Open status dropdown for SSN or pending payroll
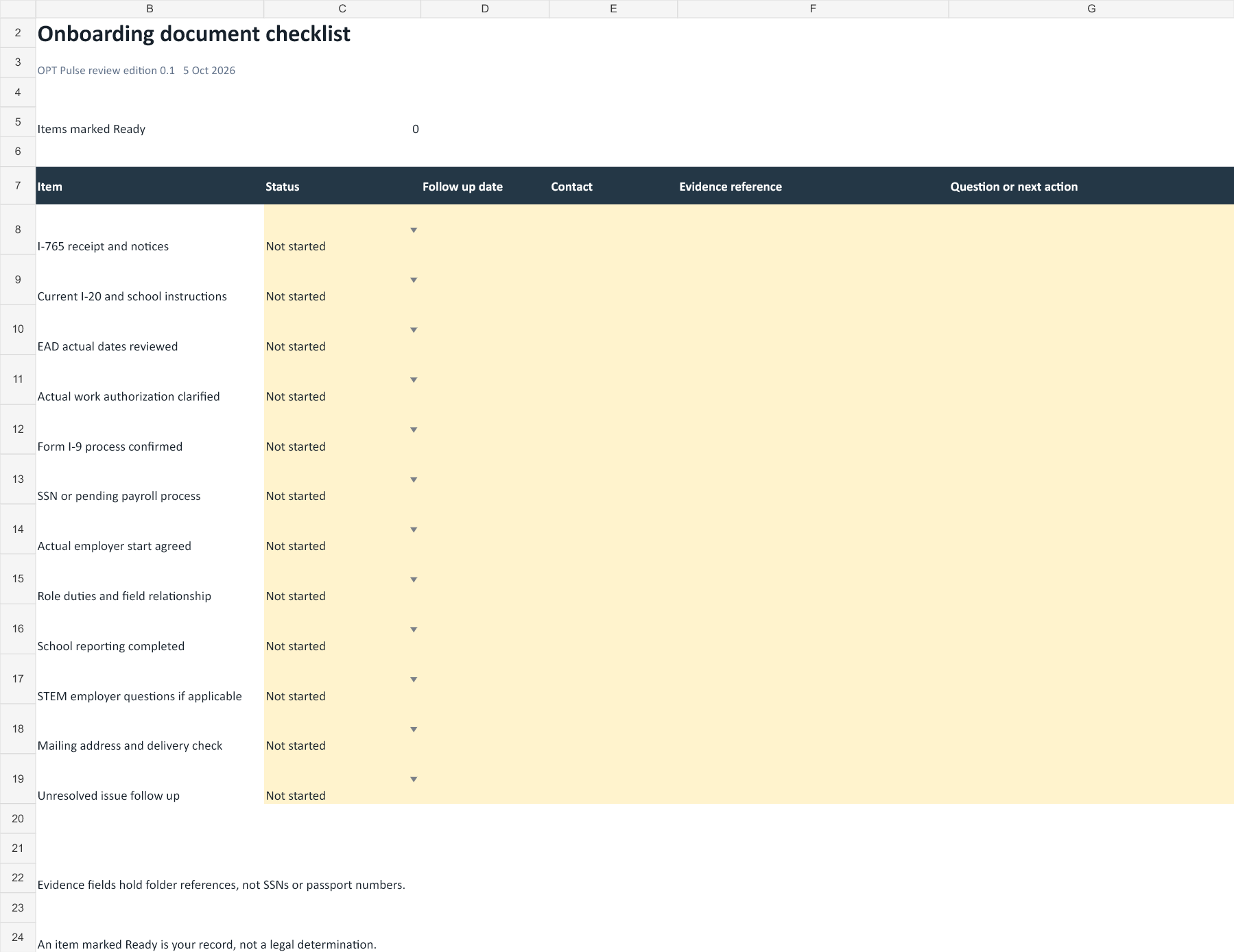Screen dimensions: 1234x952 pos(414,480)
